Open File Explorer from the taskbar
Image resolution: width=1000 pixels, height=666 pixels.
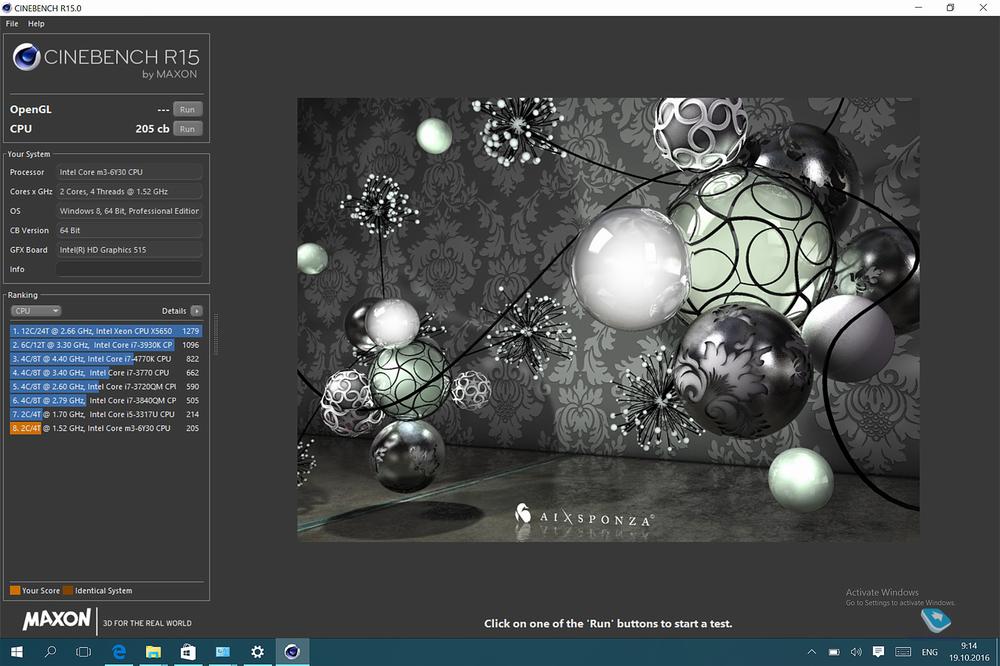[x=153, y=652]
